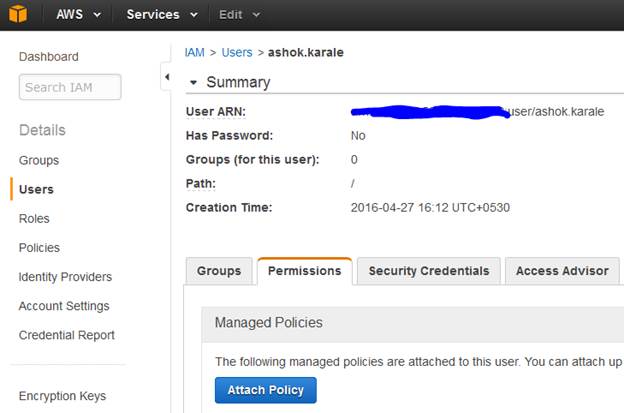
Task: Click the IAM breadcrumb link
Action: [x=196, y=51]
